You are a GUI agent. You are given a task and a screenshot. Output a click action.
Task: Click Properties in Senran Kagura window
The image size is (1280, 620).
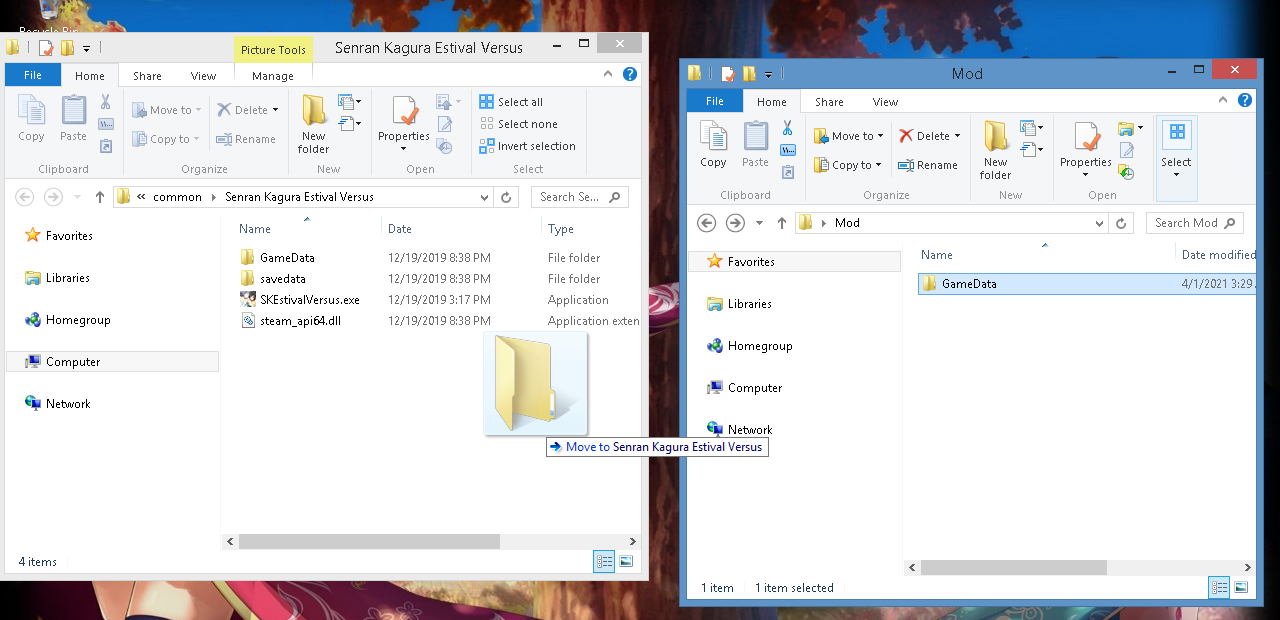pyautogui.click(x=404, y=125)
